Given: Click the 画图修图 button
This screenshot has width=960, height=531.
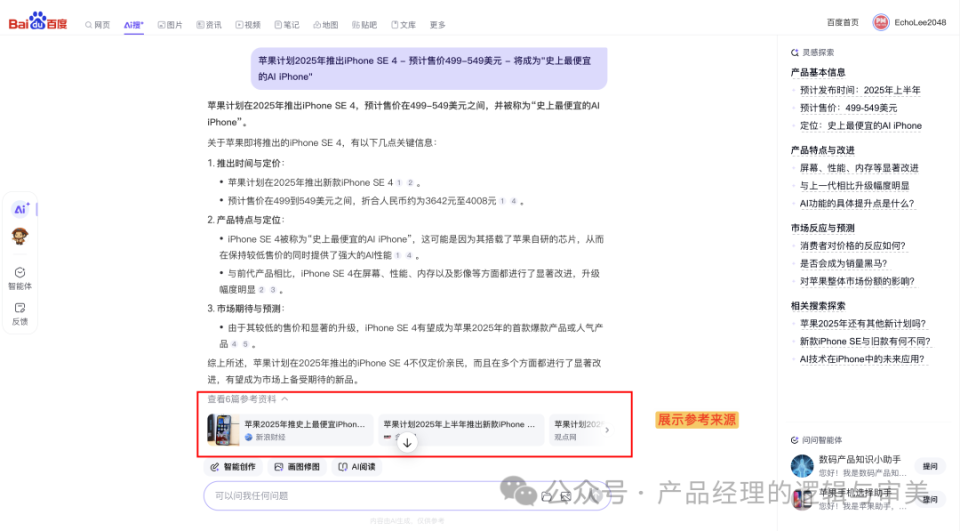Looking at the screenshot, I should [x=298, y=467].
